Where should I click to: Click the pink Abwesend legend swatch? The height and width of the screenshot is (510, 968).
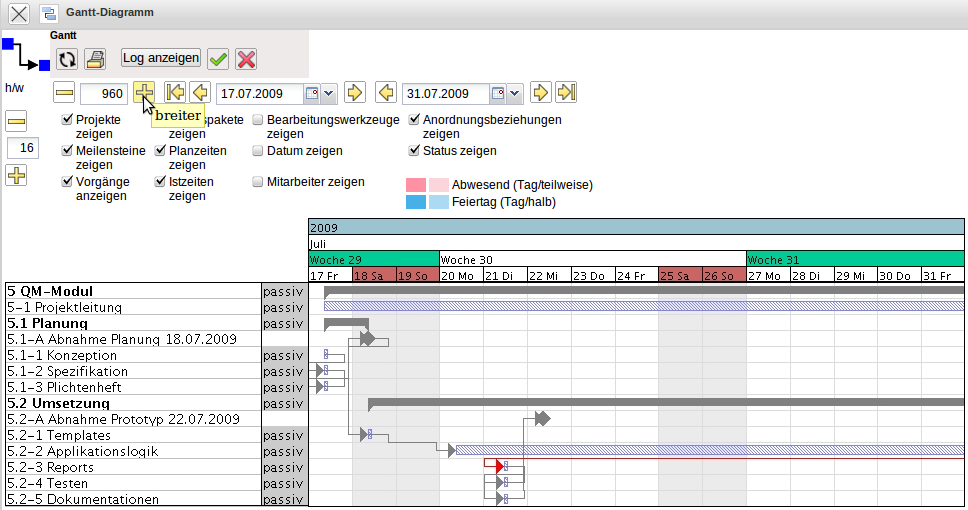416,185
